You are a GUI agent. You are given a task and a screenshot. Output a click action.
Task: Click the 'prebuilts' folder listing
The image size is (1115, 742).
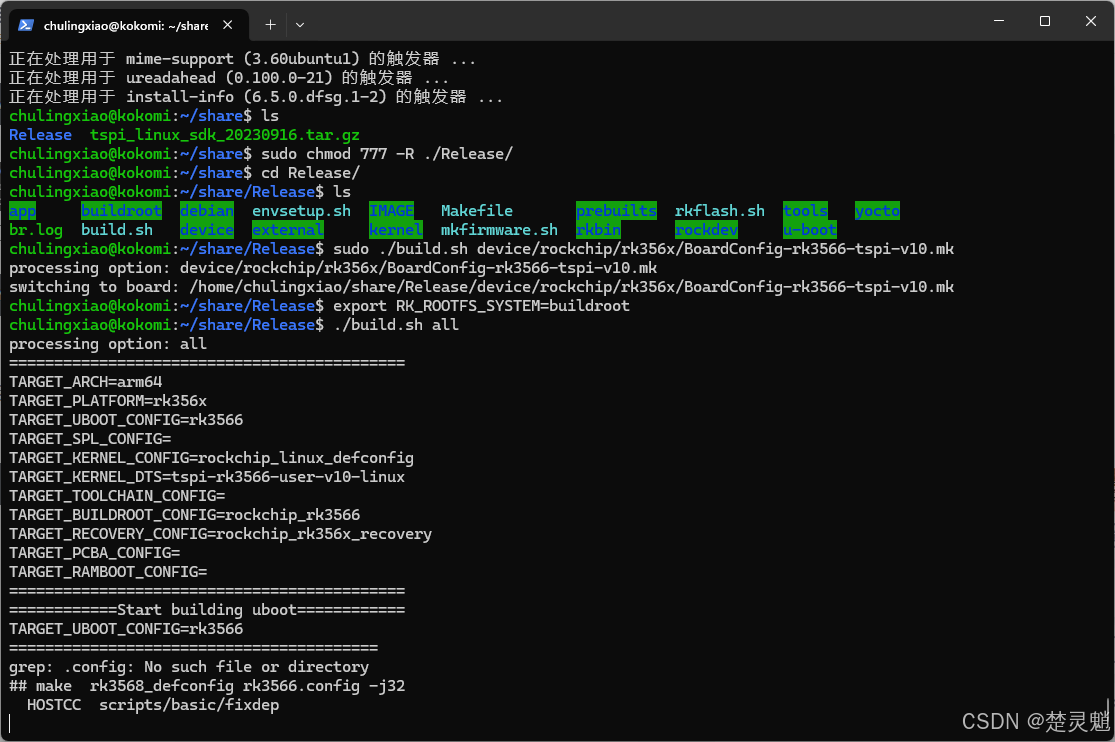(x=617, y=211)
